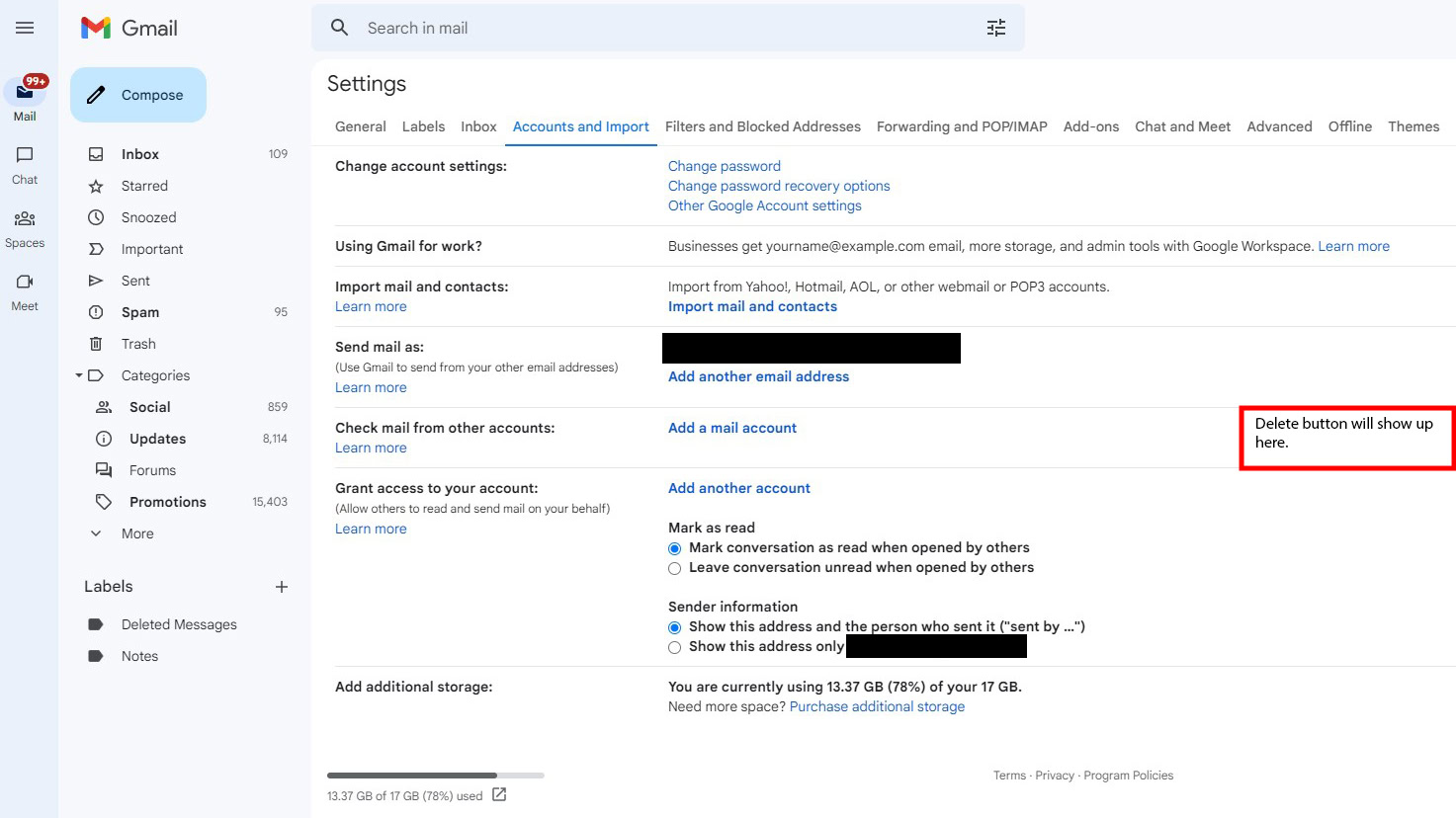Collapse the Categories section arrow
The image size is (1456, 818).
click(78, 375)
